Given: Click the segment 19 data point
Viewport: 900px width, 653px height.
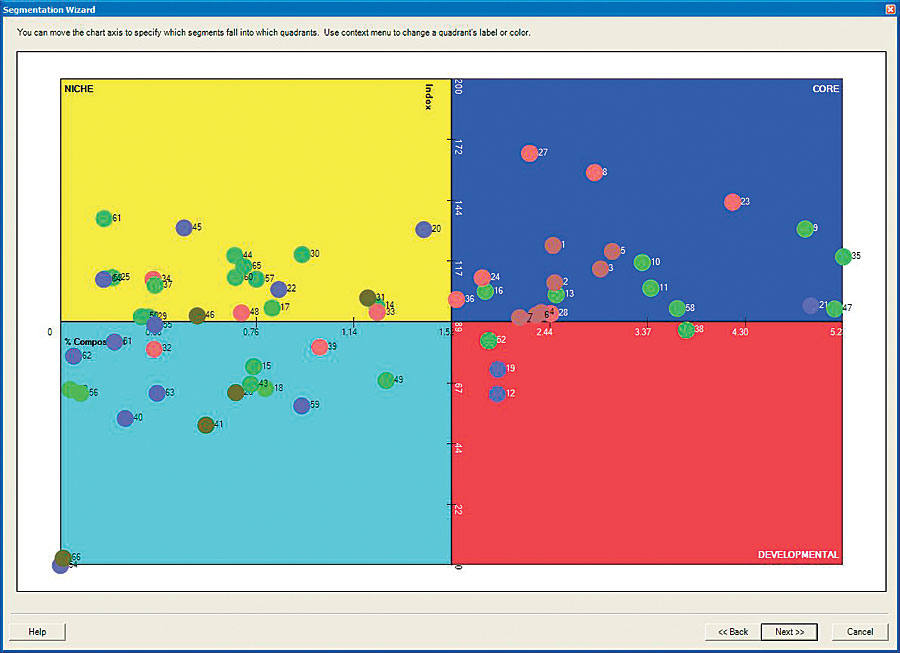Looking at the screenshot, I should (498, 369).
